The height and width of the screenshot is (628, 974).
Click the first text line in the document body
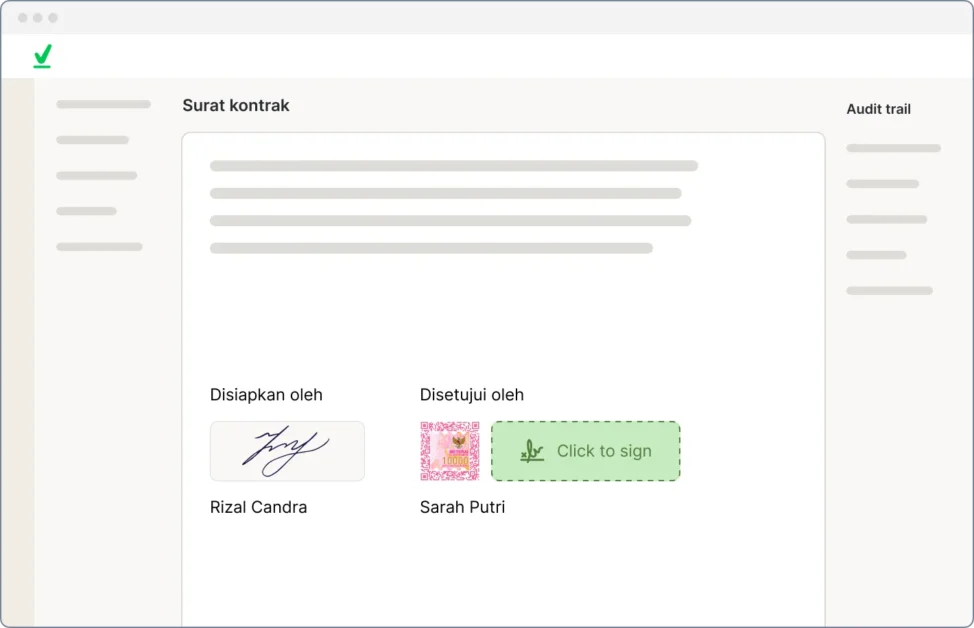[x=453, y=166]
